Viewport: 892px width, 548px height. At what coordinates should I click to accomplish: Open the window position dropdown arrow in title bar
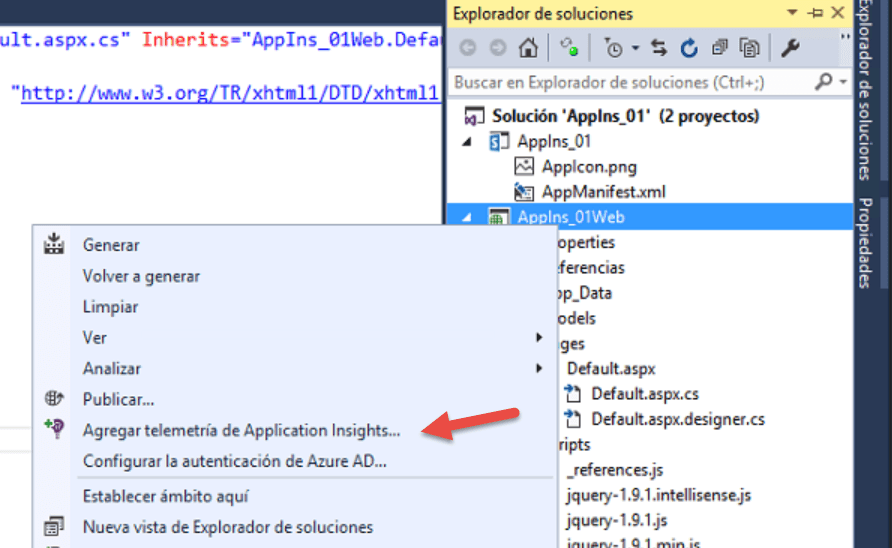pos(792,13)
